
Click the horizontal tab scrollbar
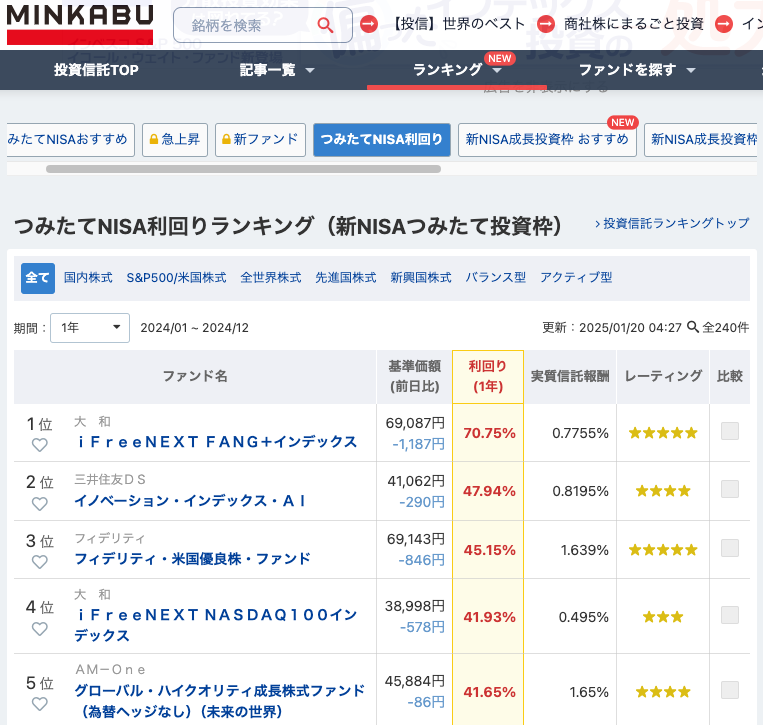pos(243,169)
